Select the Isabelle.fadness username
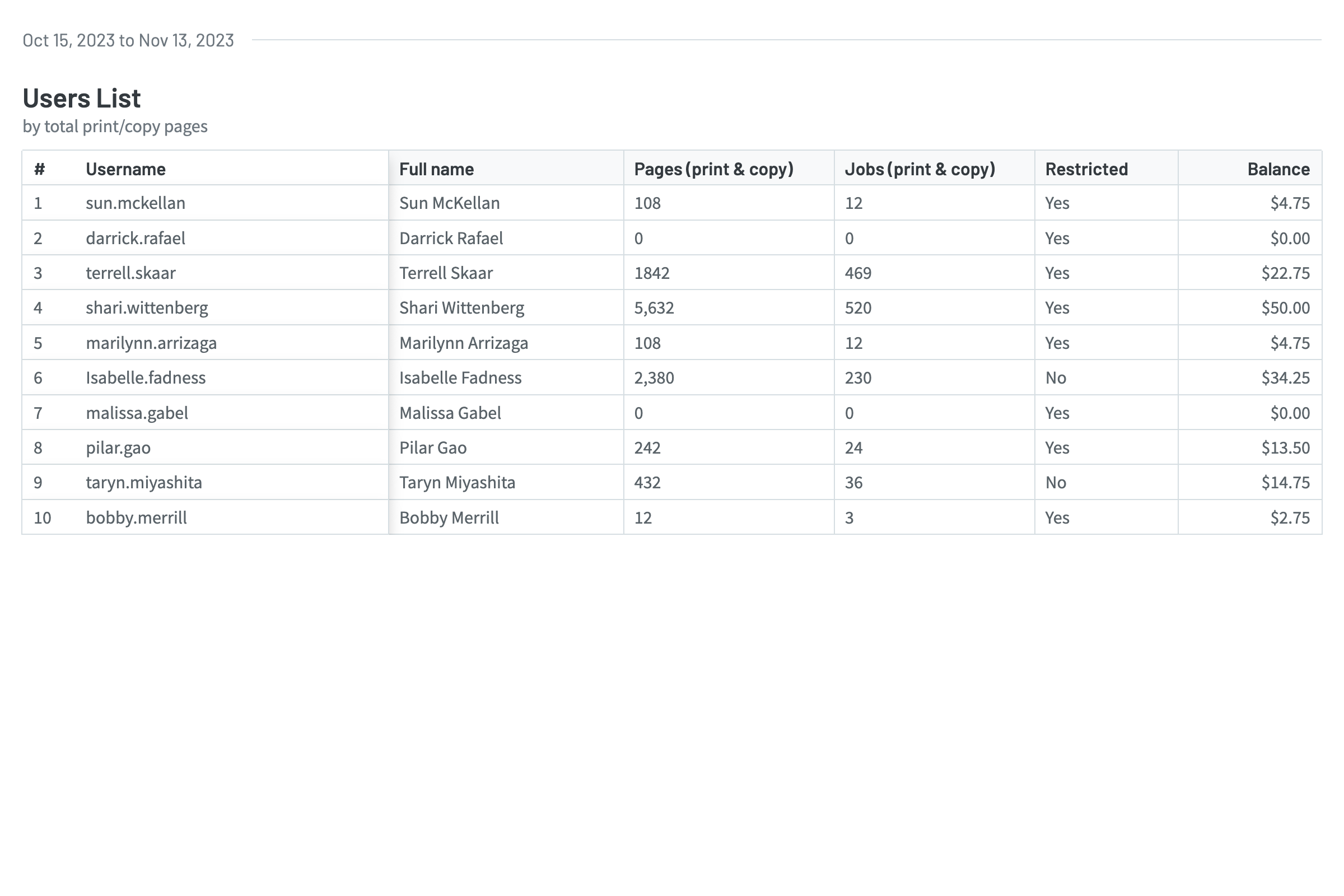 [x=146, y=377]
